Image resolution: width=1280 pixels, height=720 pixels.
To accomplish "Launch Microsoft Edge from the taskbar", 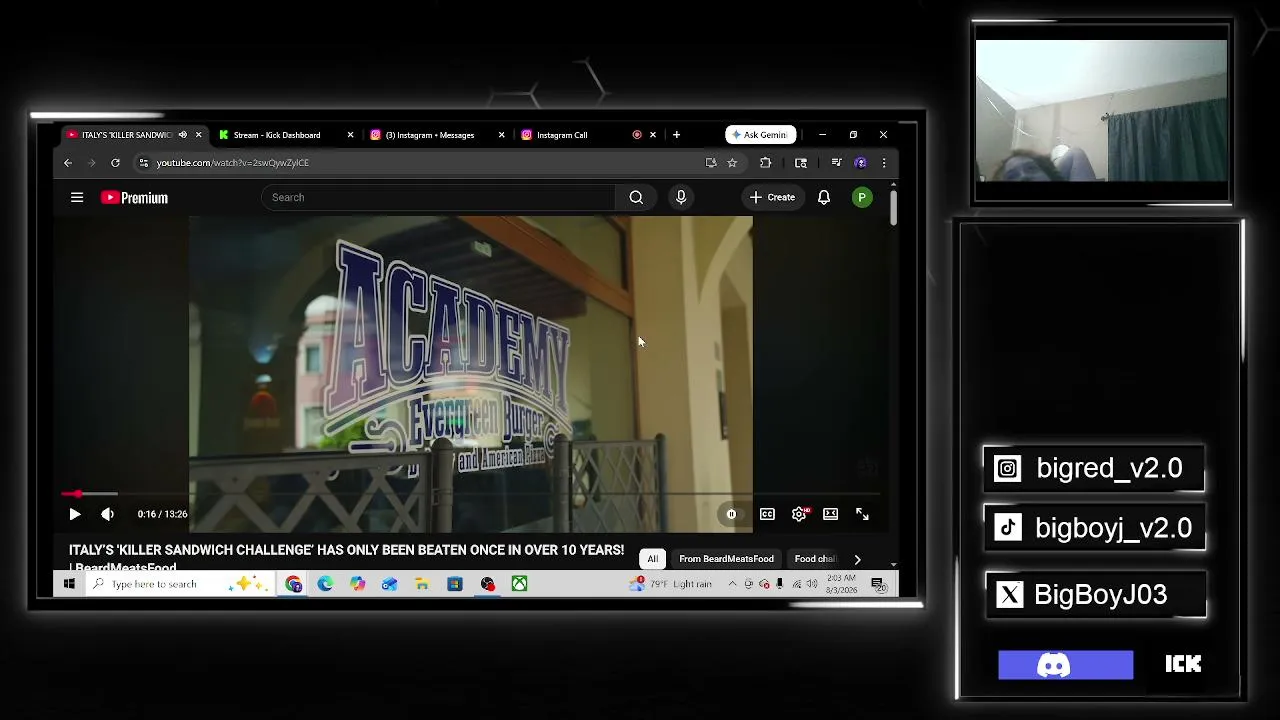I will pyautogui.click(x=325, y=584).
